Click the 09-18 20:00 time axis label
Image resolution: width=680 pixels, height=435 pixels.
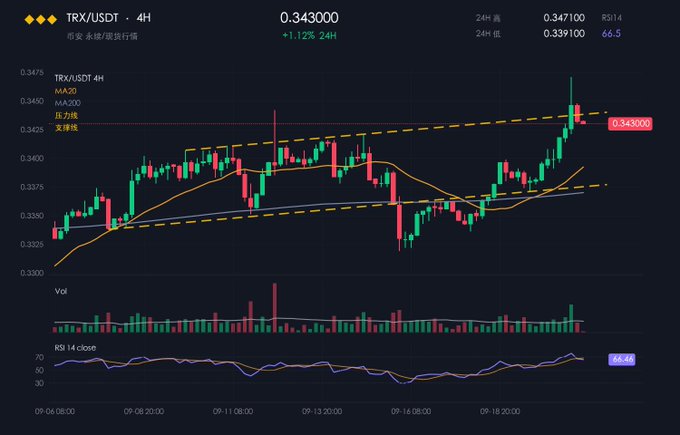[x=500, y=411]
